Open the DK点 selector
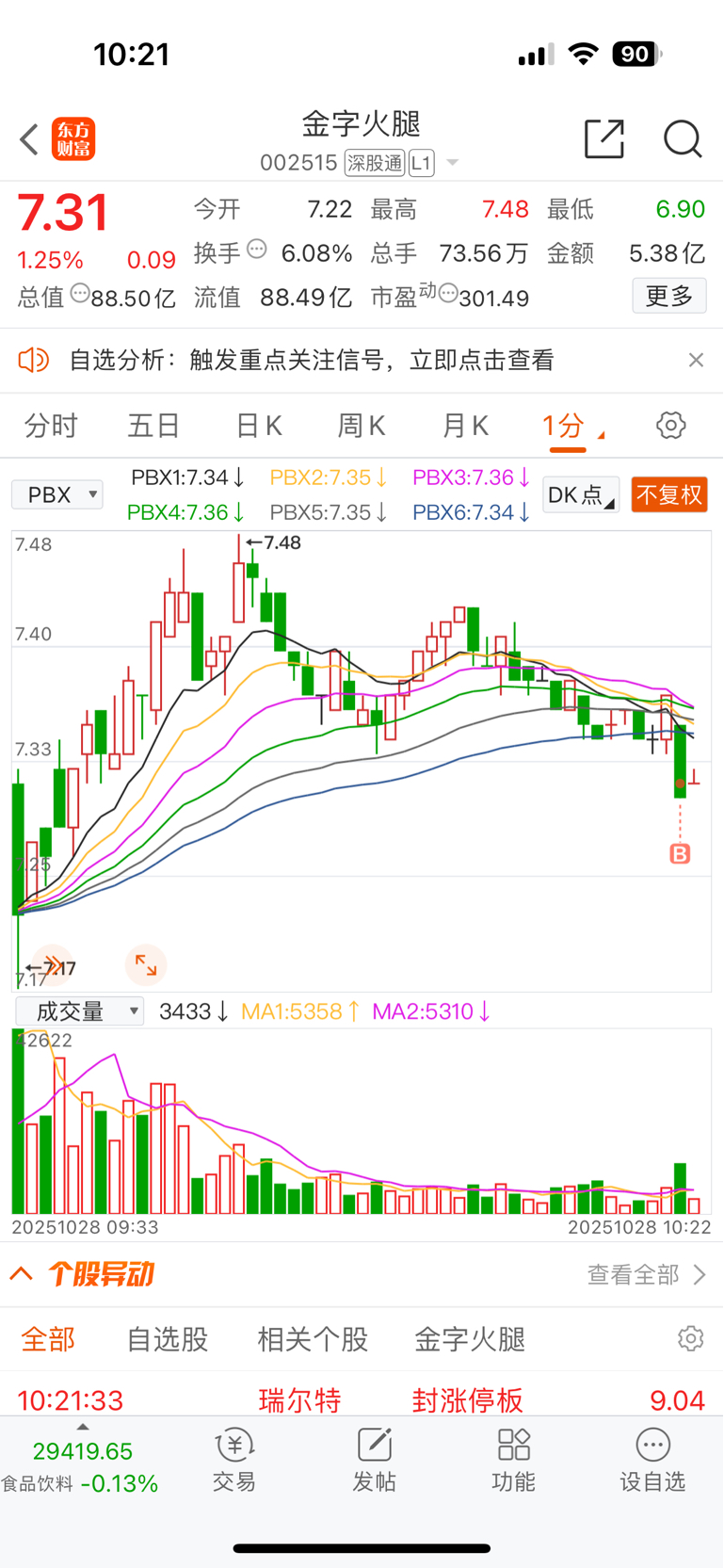This screenshot has width=724, height=1568. pyautogui.click(x=581, y=494)
